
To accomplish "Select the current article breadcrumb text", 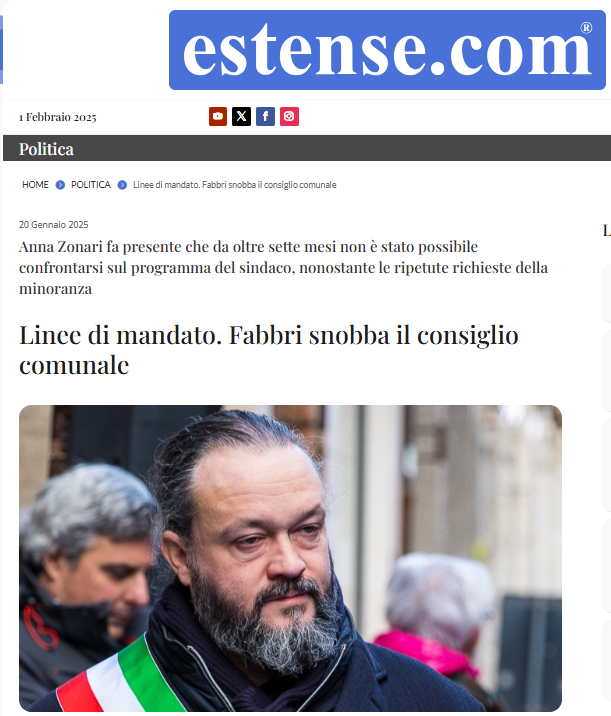I will coord(235,185).
